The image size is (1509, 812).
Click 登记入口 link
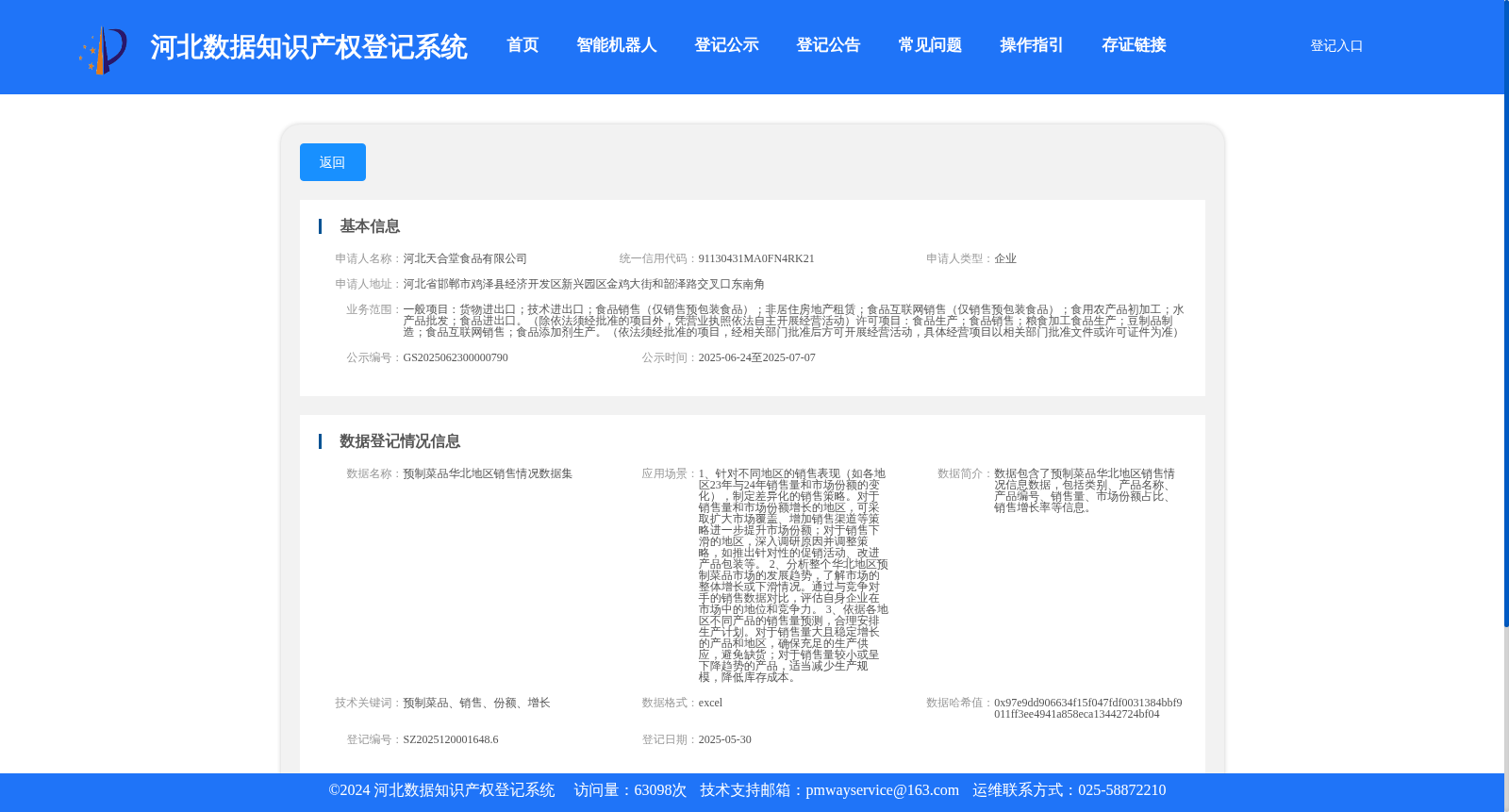click(x=1336, y=45)
